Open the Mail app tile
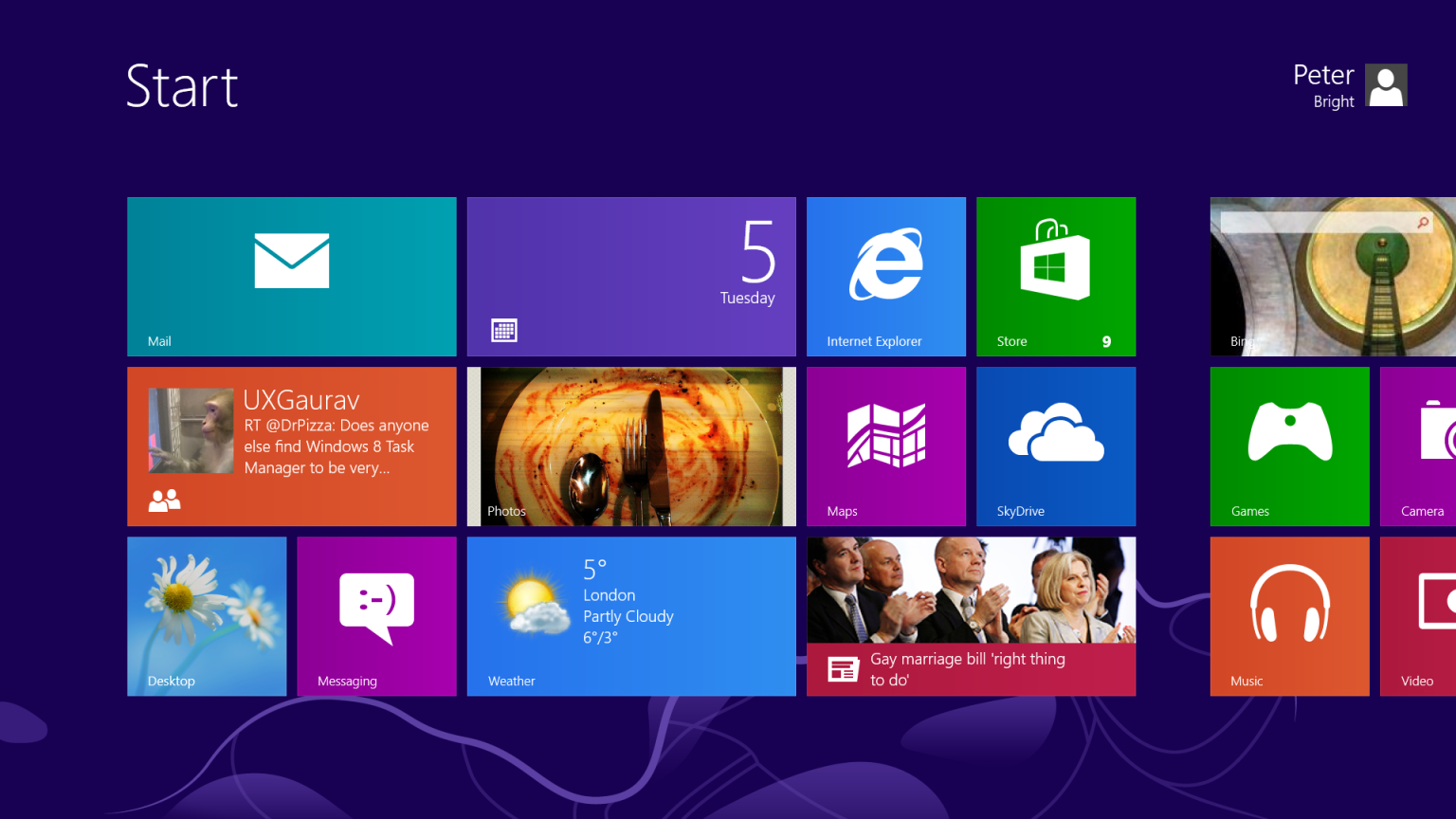Image resolution: width=1456 pixels, height=819 pixels. coord(291,276)
